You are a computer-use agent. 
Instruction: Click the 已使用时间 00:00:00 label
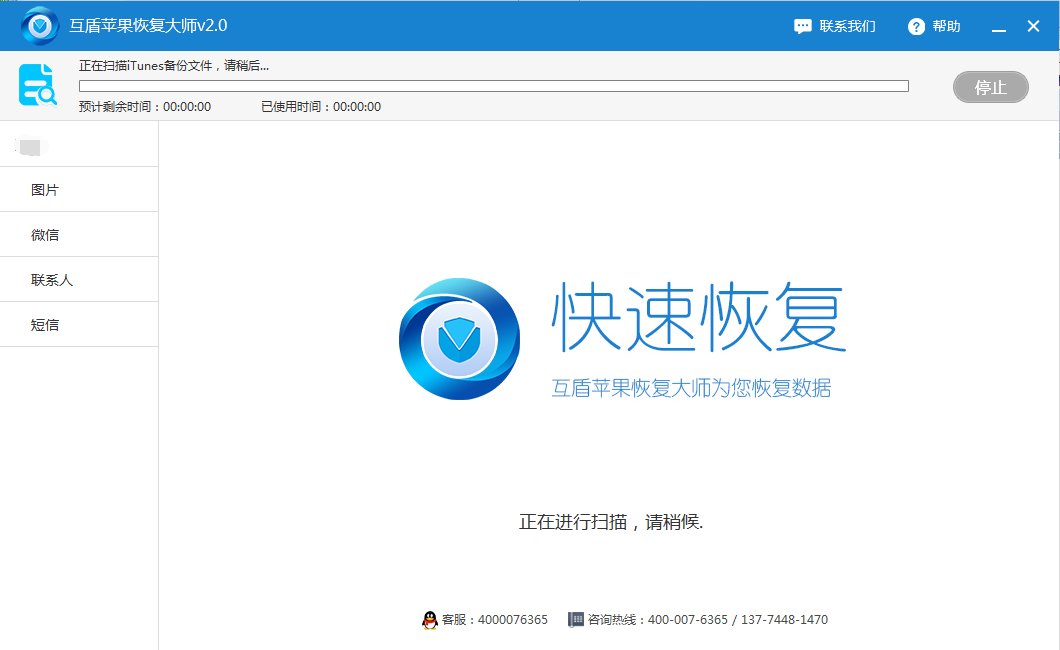(x=321, y=107)
